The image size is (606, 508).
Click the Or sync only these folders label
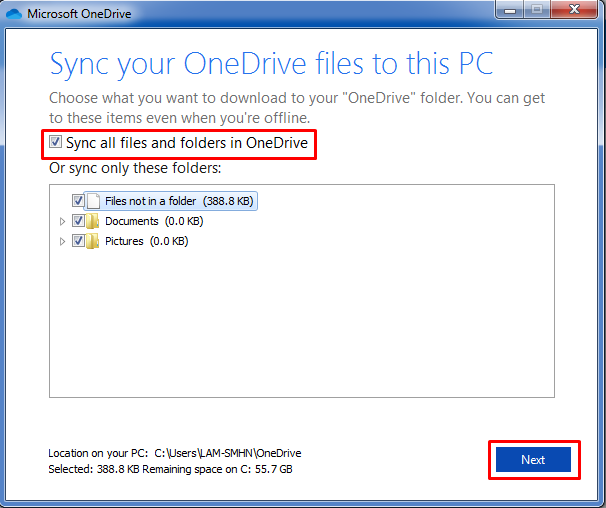[x=135, y=168]
